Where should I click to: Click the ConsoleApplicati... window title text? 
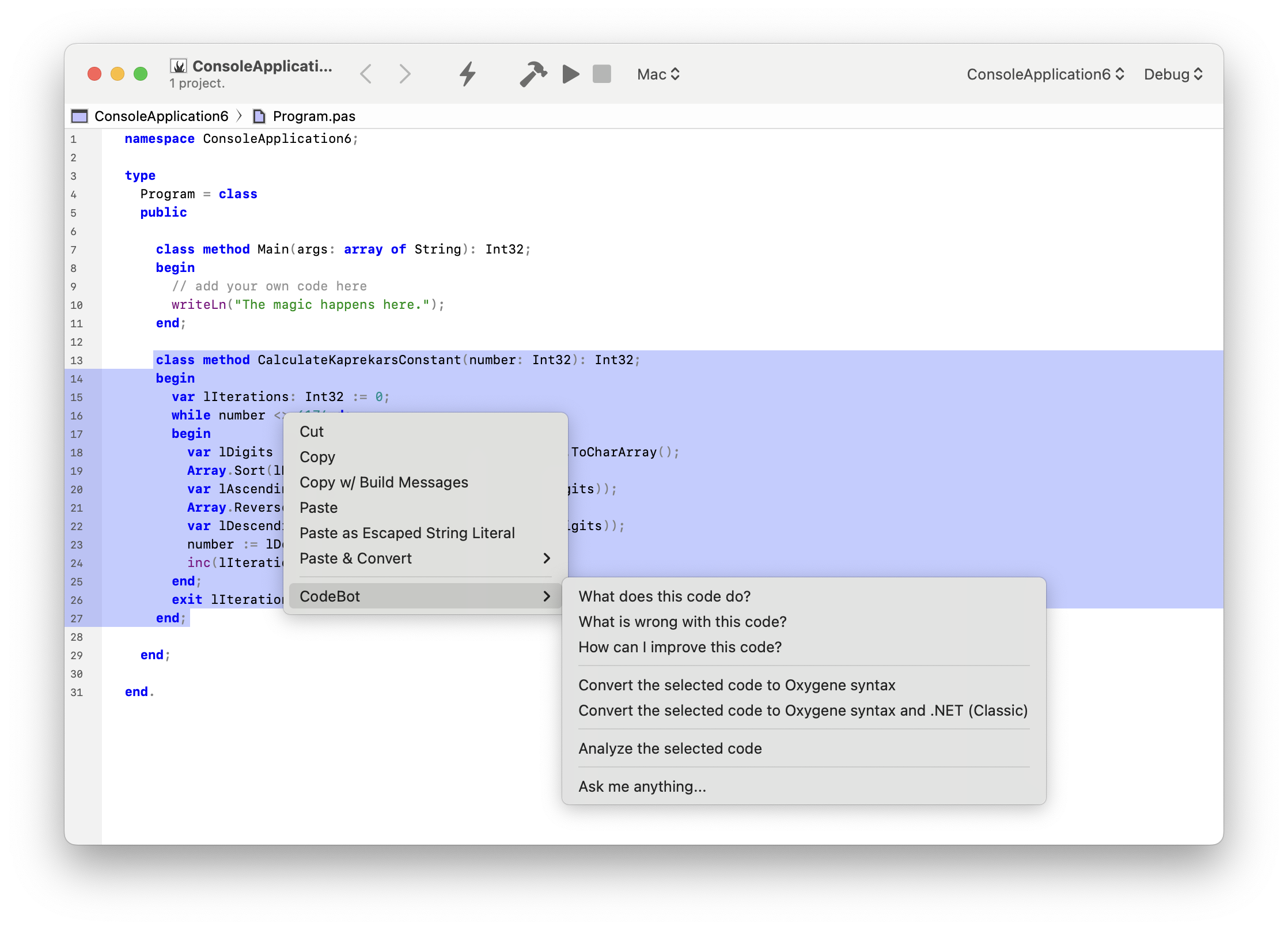point(262,66)
